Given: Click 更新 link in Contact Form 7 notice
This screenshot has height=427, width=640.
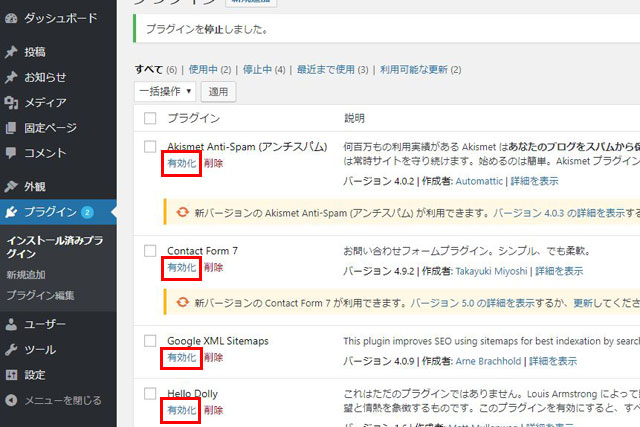Looking at the screenshot, I should [x=584, y=303].
